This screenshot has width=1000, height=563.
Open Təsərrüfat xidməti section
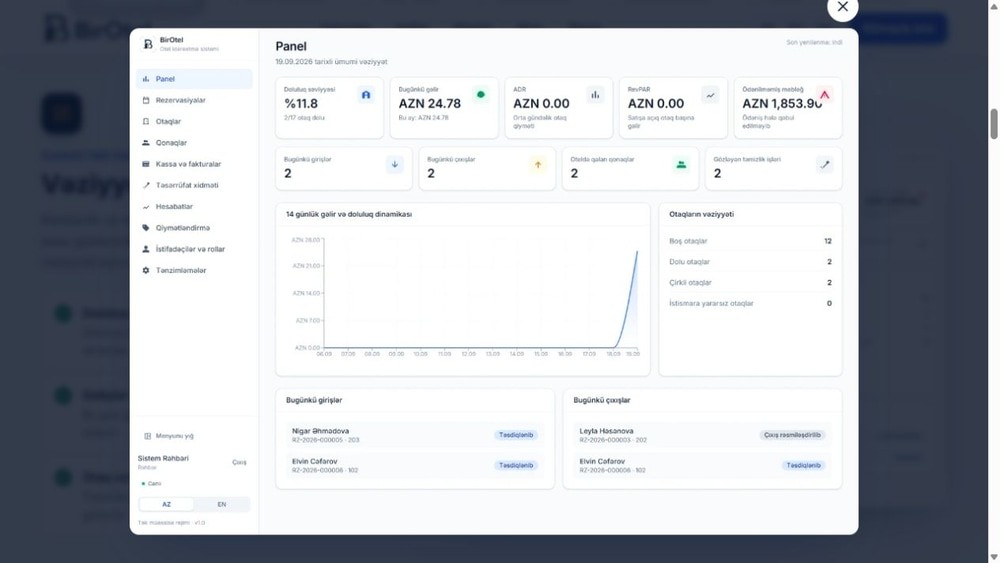click(194, 185)
